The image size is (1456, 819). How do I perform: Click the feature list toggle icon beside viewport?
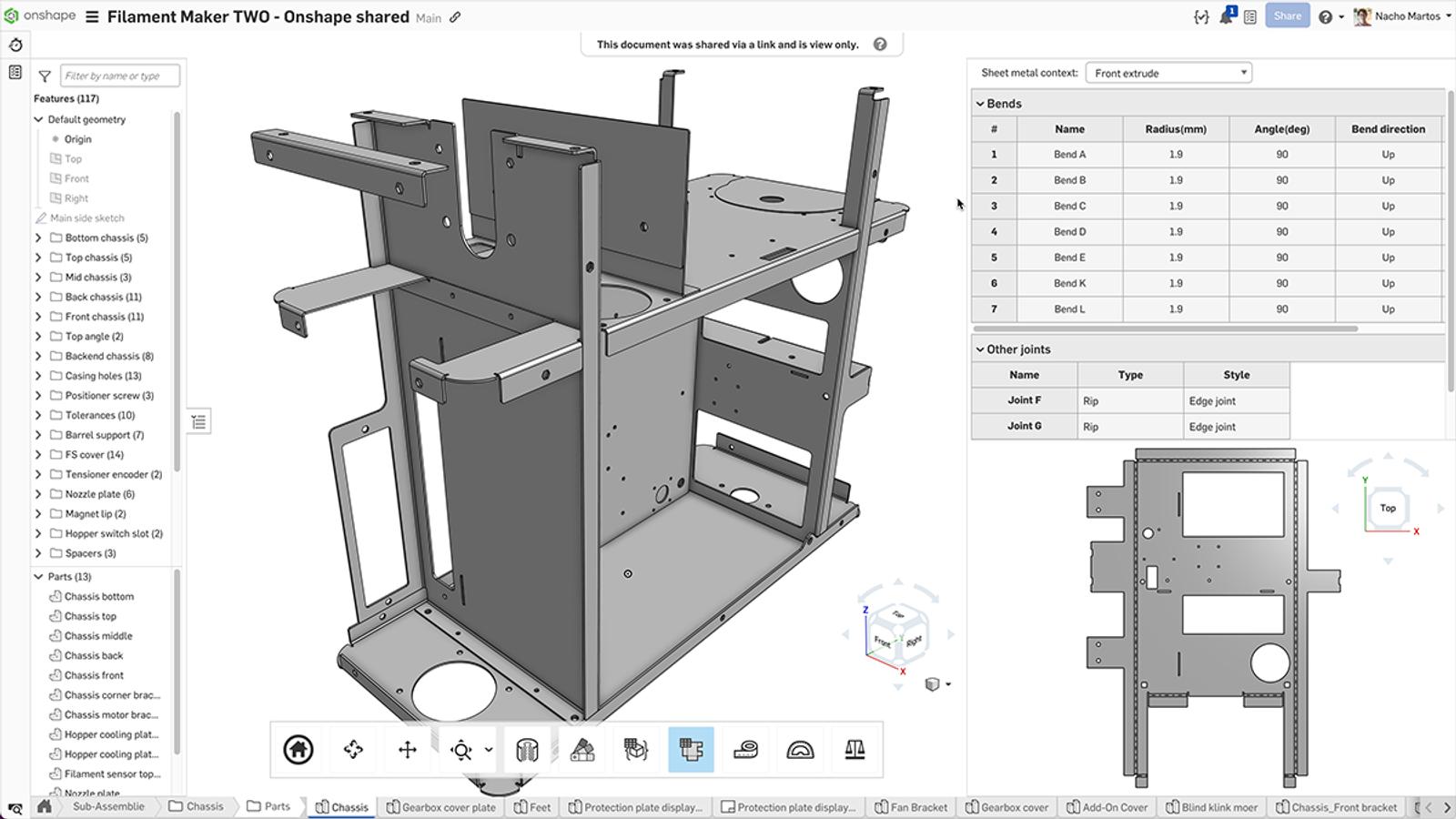[x=197, y=420]
